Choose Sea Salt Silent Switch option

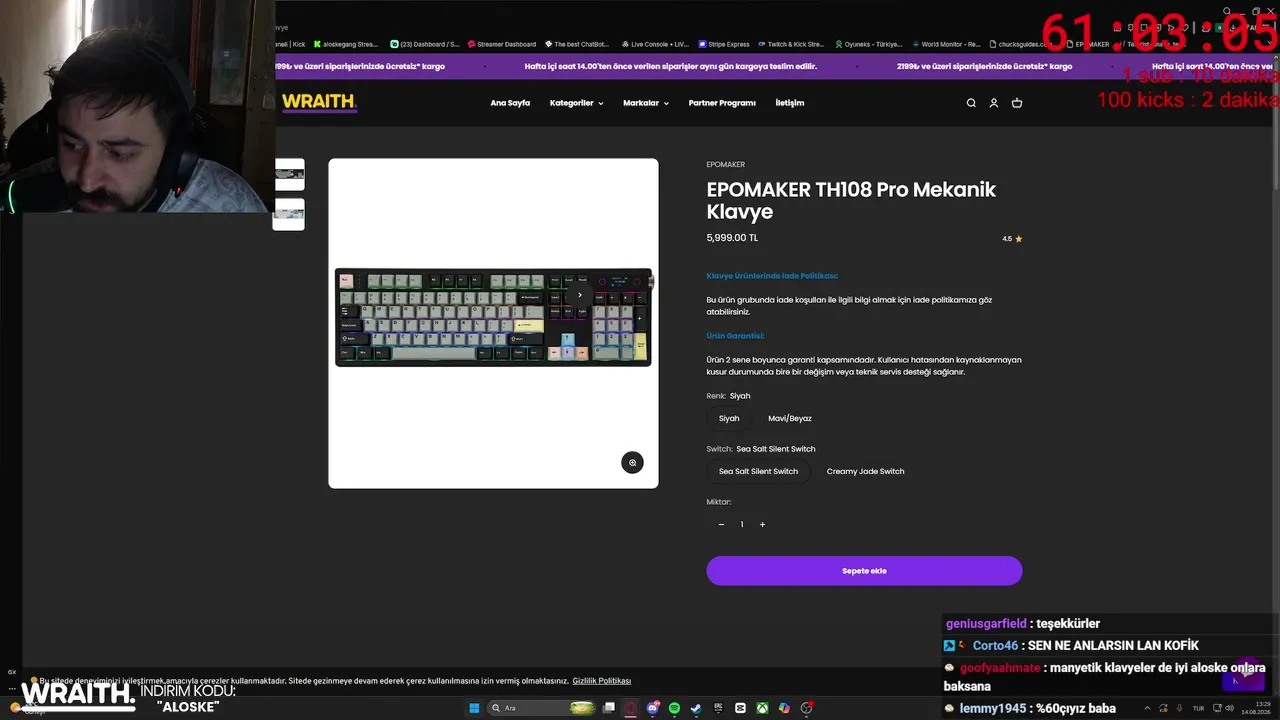click(x=758, y=472)
